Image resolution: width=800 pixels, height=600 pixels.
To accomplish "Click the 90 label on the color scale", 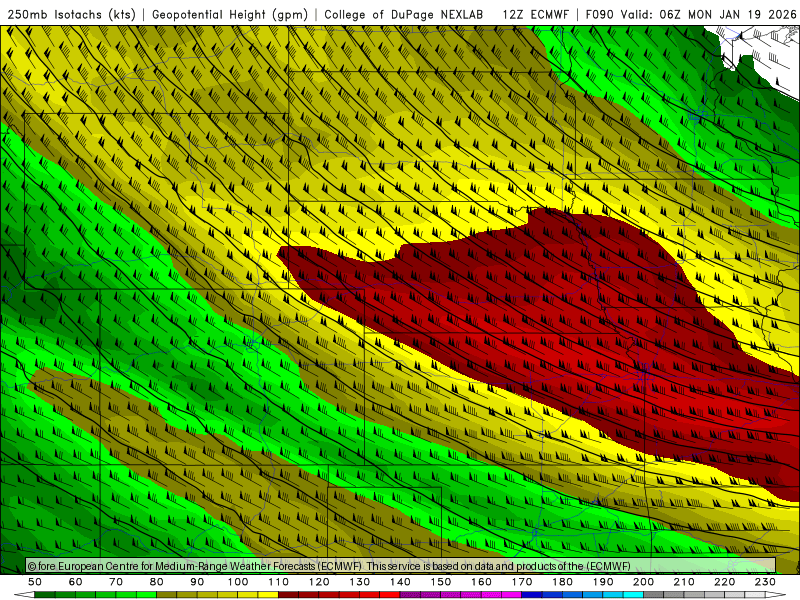I will 197,582.
